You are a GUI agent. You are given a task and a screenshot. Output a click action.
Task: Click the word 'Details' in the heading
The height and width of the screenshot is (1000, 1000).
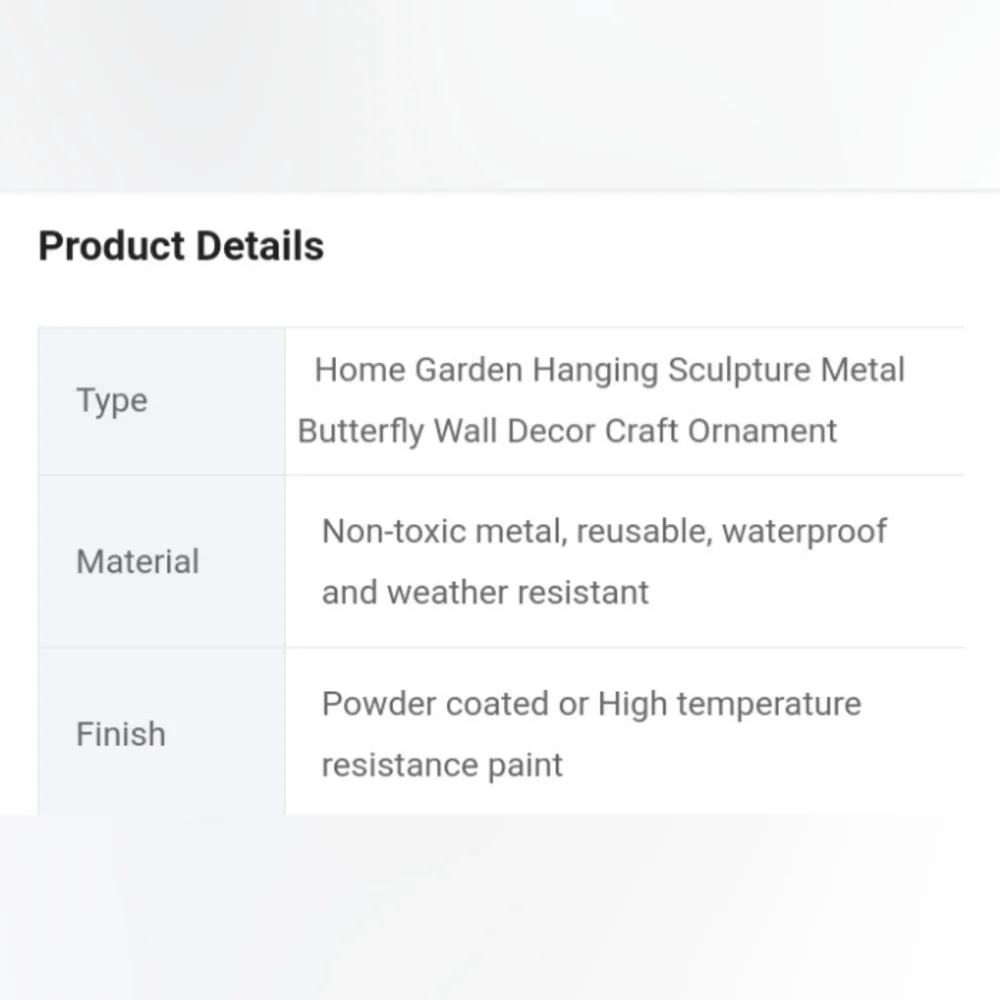pos(260,246)
